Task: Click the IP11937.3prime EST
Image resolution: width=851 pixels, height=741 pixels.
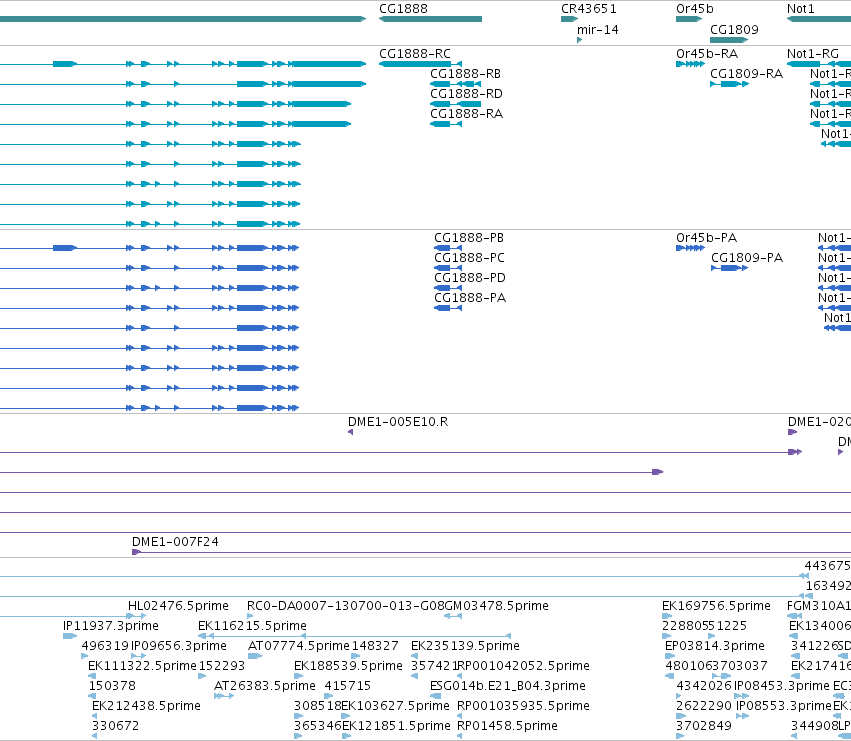Action: pos(111,626)
